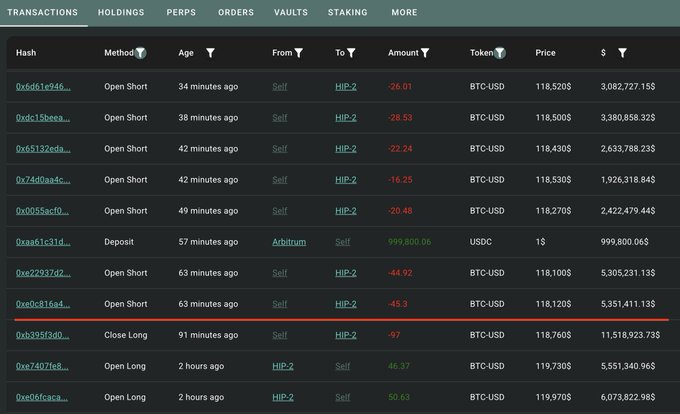680x414 pixels.
Task: Click the Price column header
Action: point(545,53)
